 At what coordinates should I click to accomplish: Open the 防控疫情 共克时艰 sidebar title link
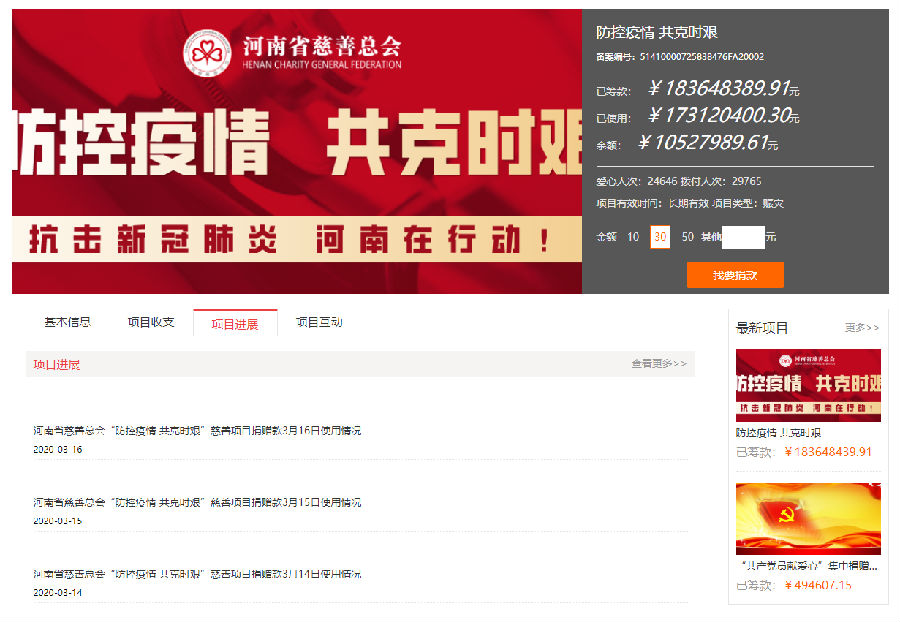[x=779, y=433]
